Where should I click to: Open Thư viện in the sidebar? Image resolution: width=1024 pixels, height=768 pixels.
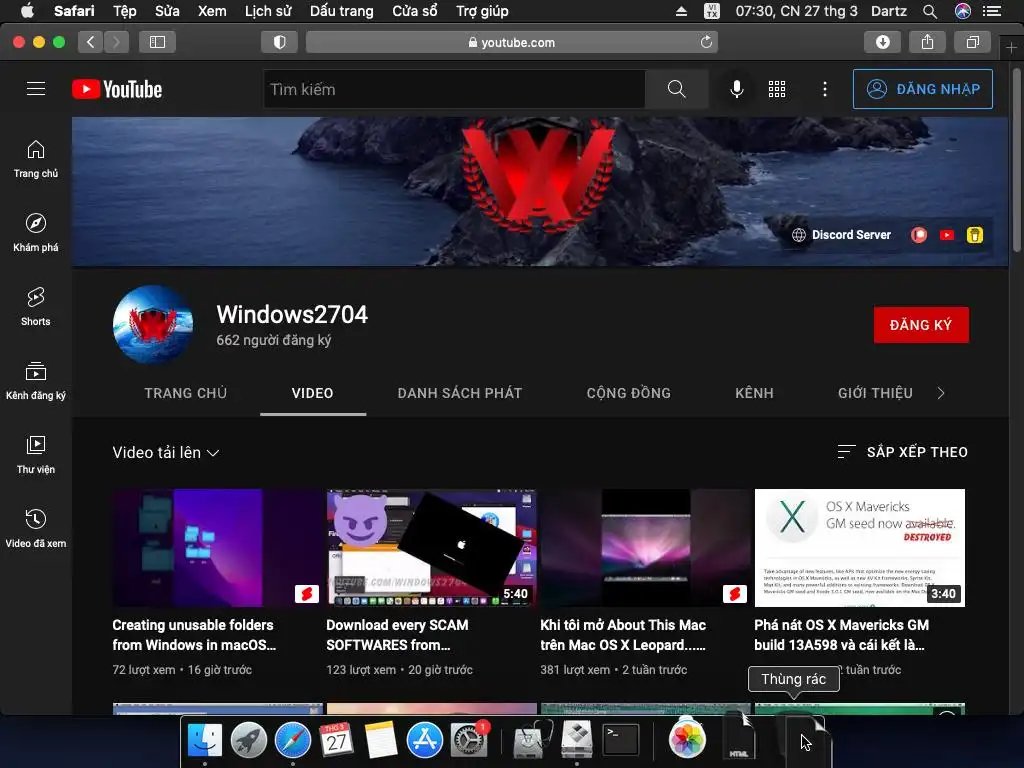[36, 455]
